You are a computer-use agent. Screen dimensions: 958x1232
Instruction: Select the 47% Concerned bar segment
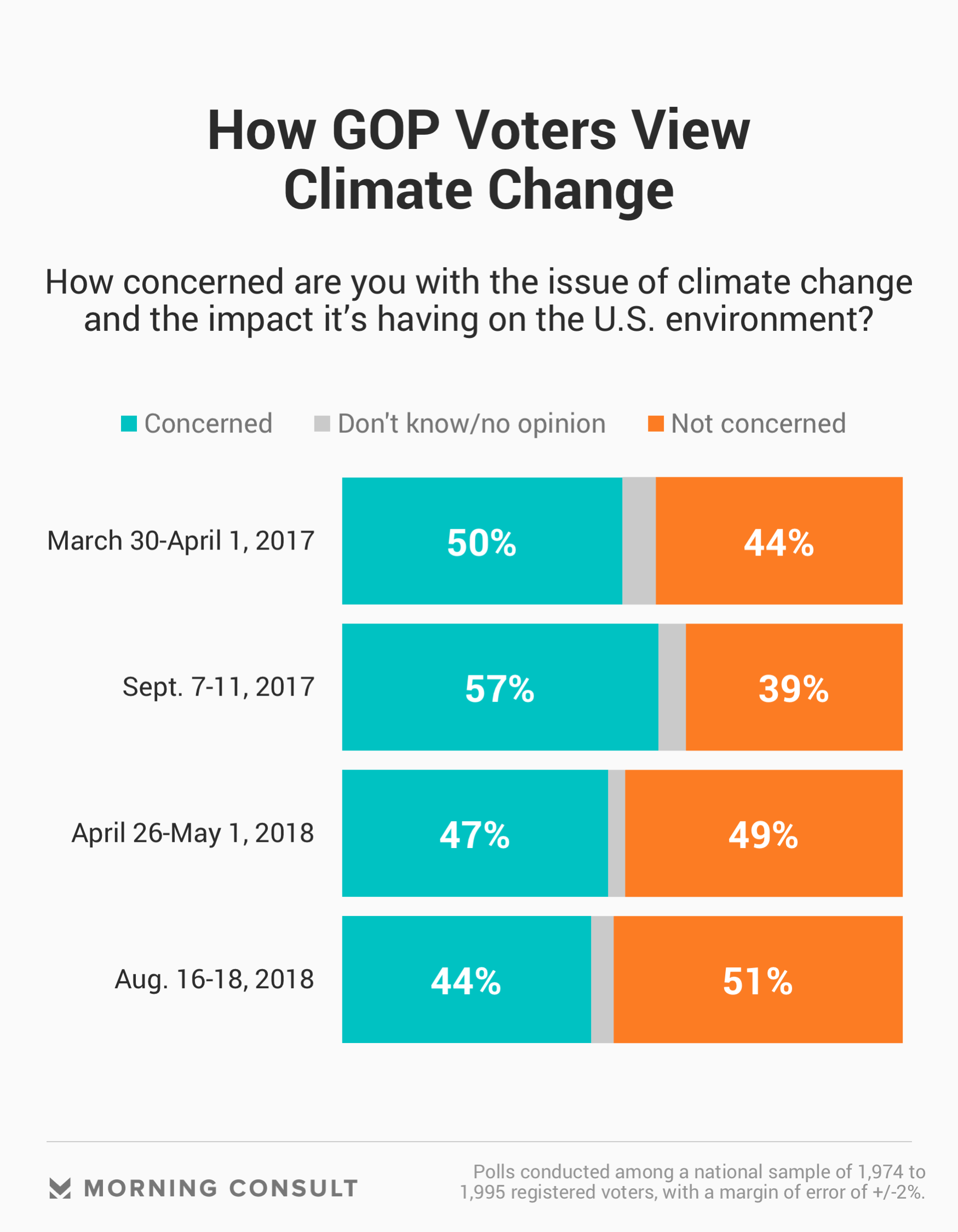click(x=474, y=833)
